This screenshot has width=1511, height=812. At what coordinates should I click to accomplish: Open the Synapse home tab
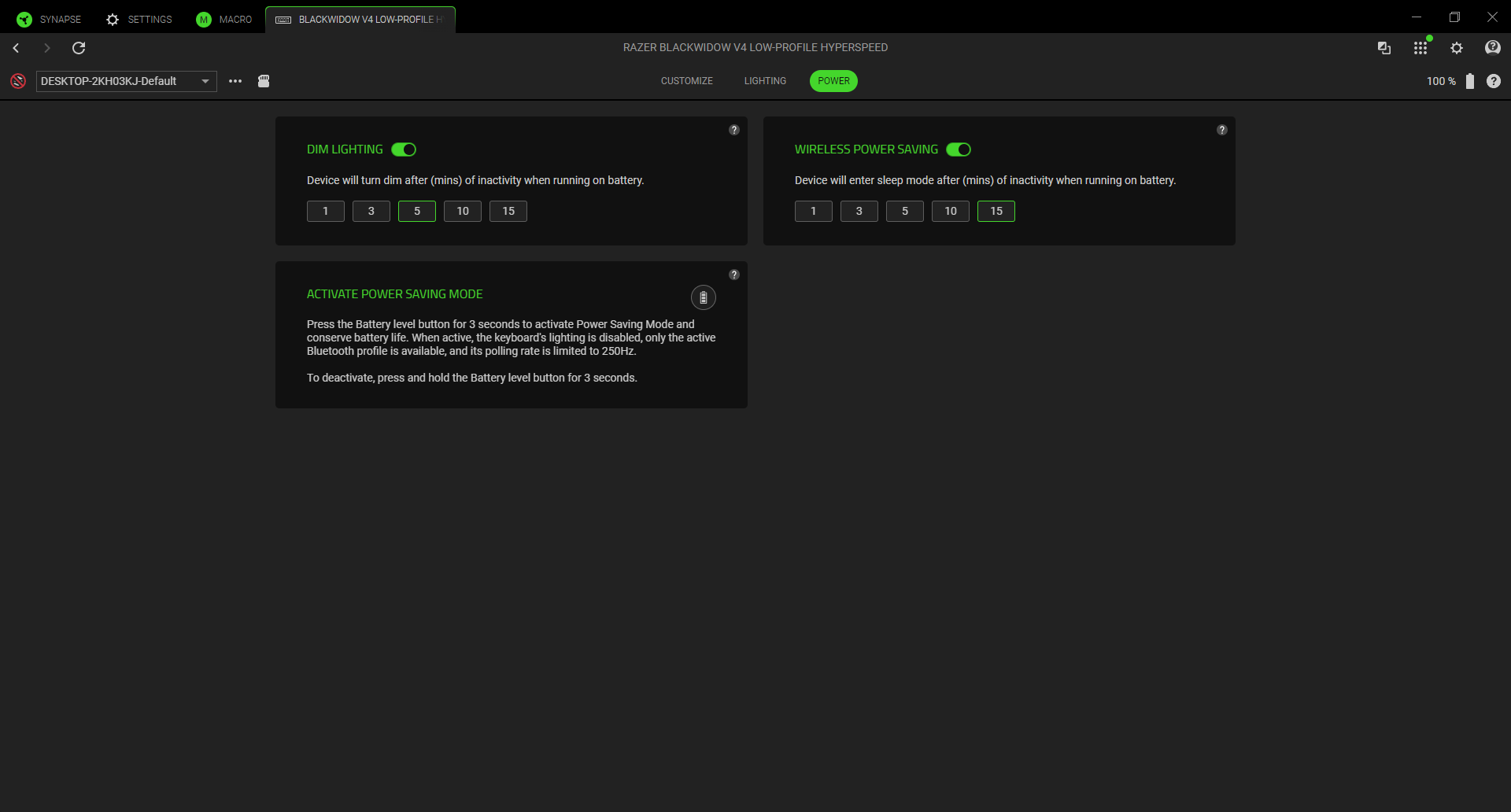tap(49, 20)
